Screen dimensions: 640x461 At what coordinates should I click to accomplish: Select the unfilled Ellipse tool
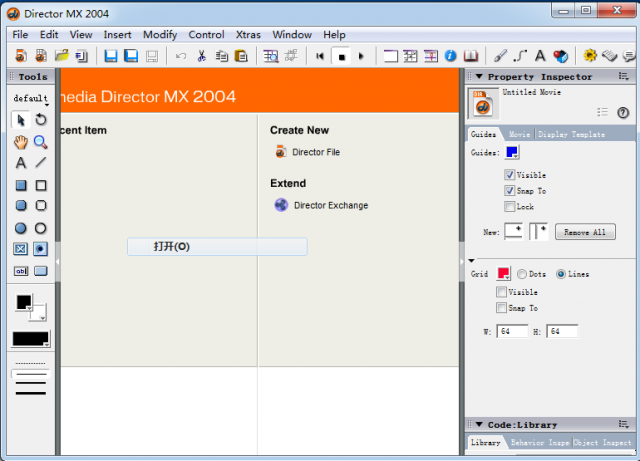click(x=40, y=228)
